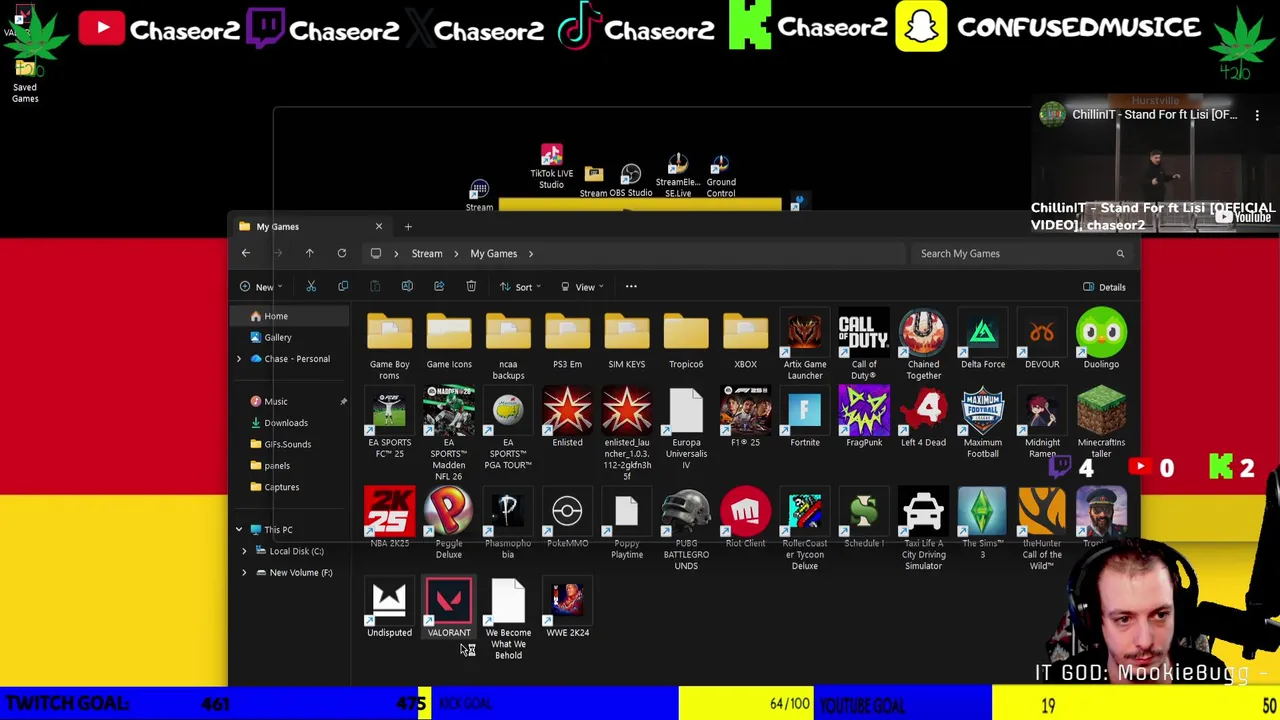This screenshot has width=1280, height=720.
Task: Go to Home in navigation pane
Action: (288, 316)
